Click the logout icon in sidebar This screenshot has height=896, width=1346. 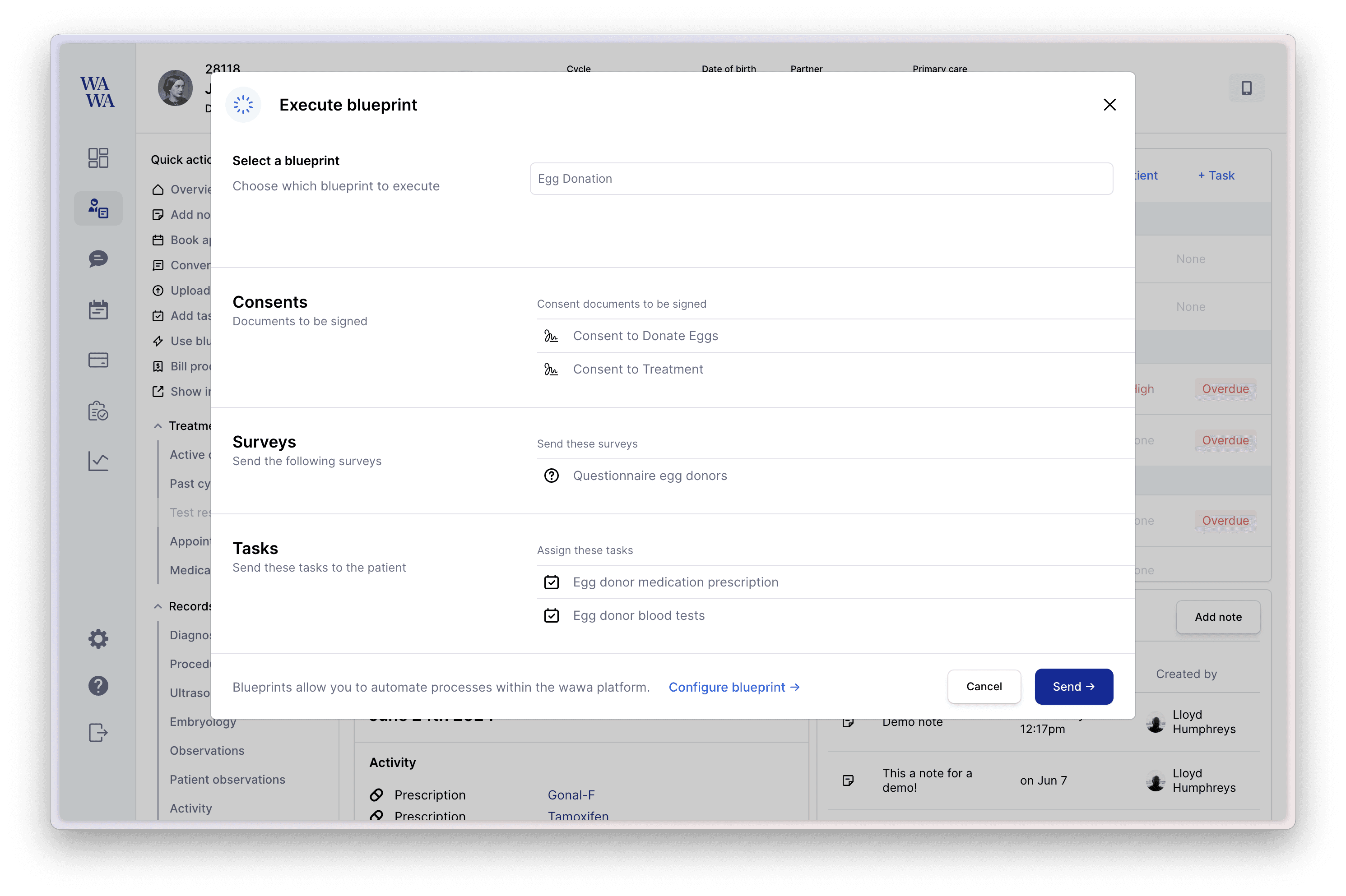click(98, 733)
